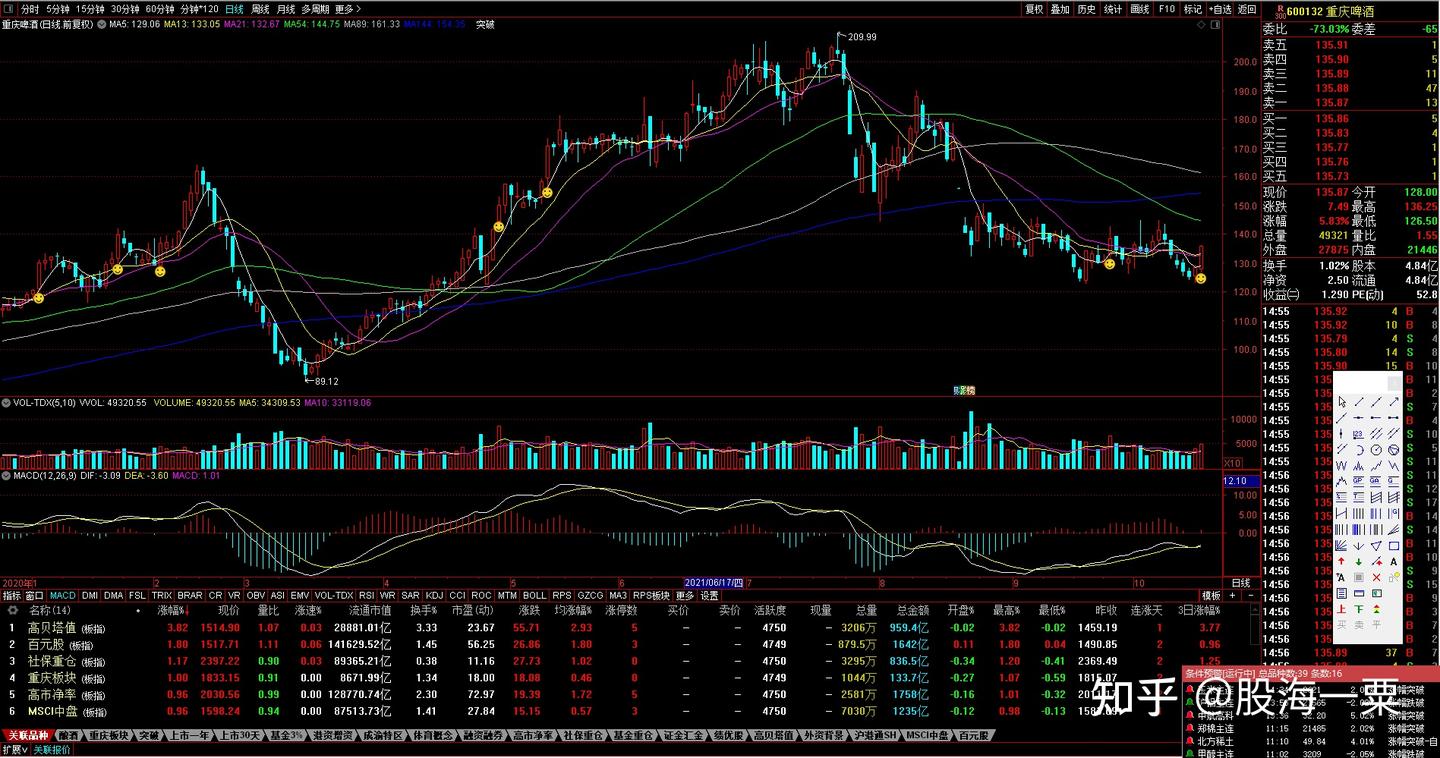Open the 统计 statistics button
This screenshot has height=758, width=1440.
pyautogui.click(x=1113, y=9)
